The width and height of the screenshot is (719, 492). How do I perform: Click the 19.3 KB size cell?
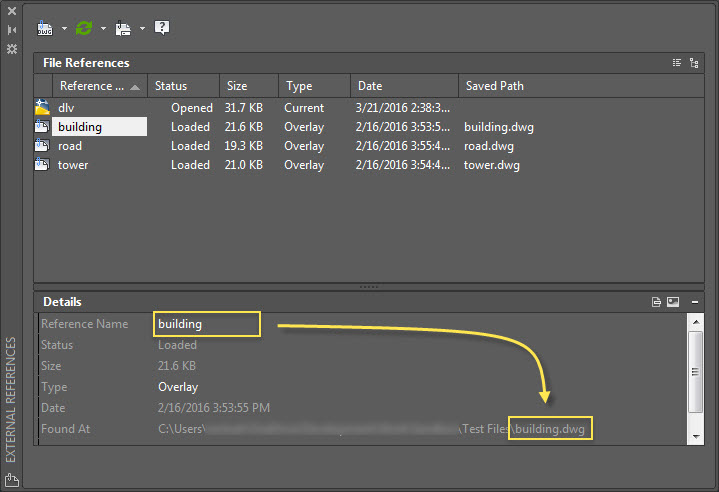pos(243,146)
